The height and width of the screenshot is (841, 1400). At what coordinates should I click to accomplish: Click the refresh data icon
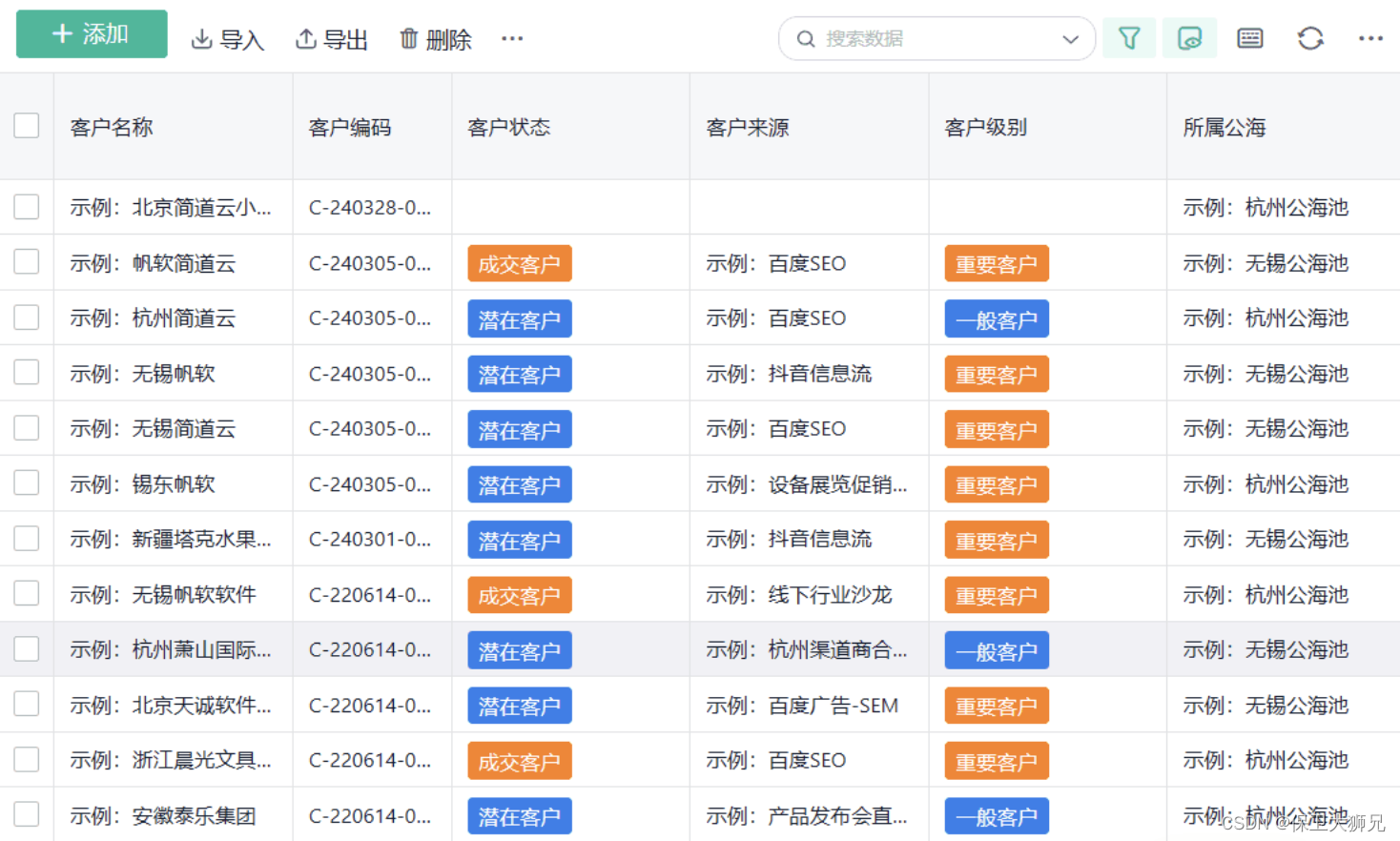click(x=1310, y=38)
